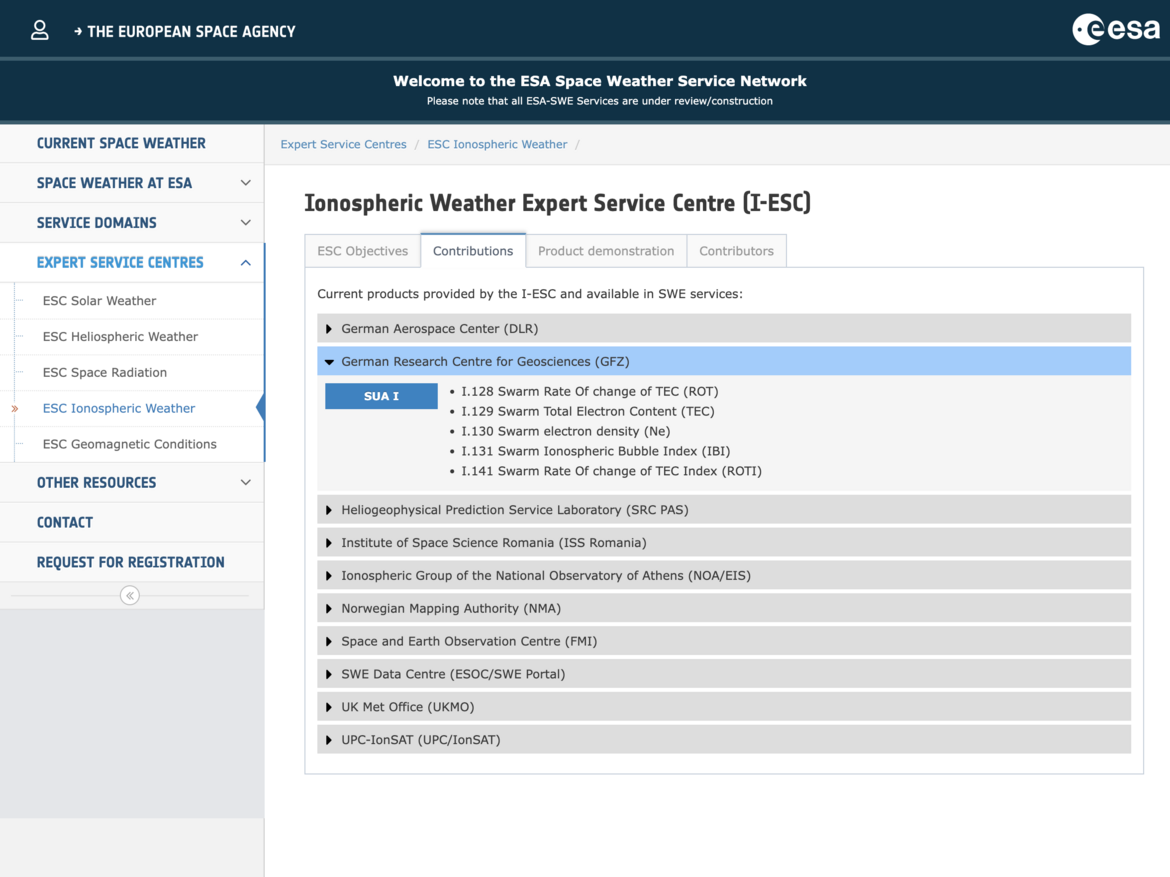This screenshot has width=1170, height=877.
Task: Expand German Aerospace Center (DLR) section
Action: point(724,328)
